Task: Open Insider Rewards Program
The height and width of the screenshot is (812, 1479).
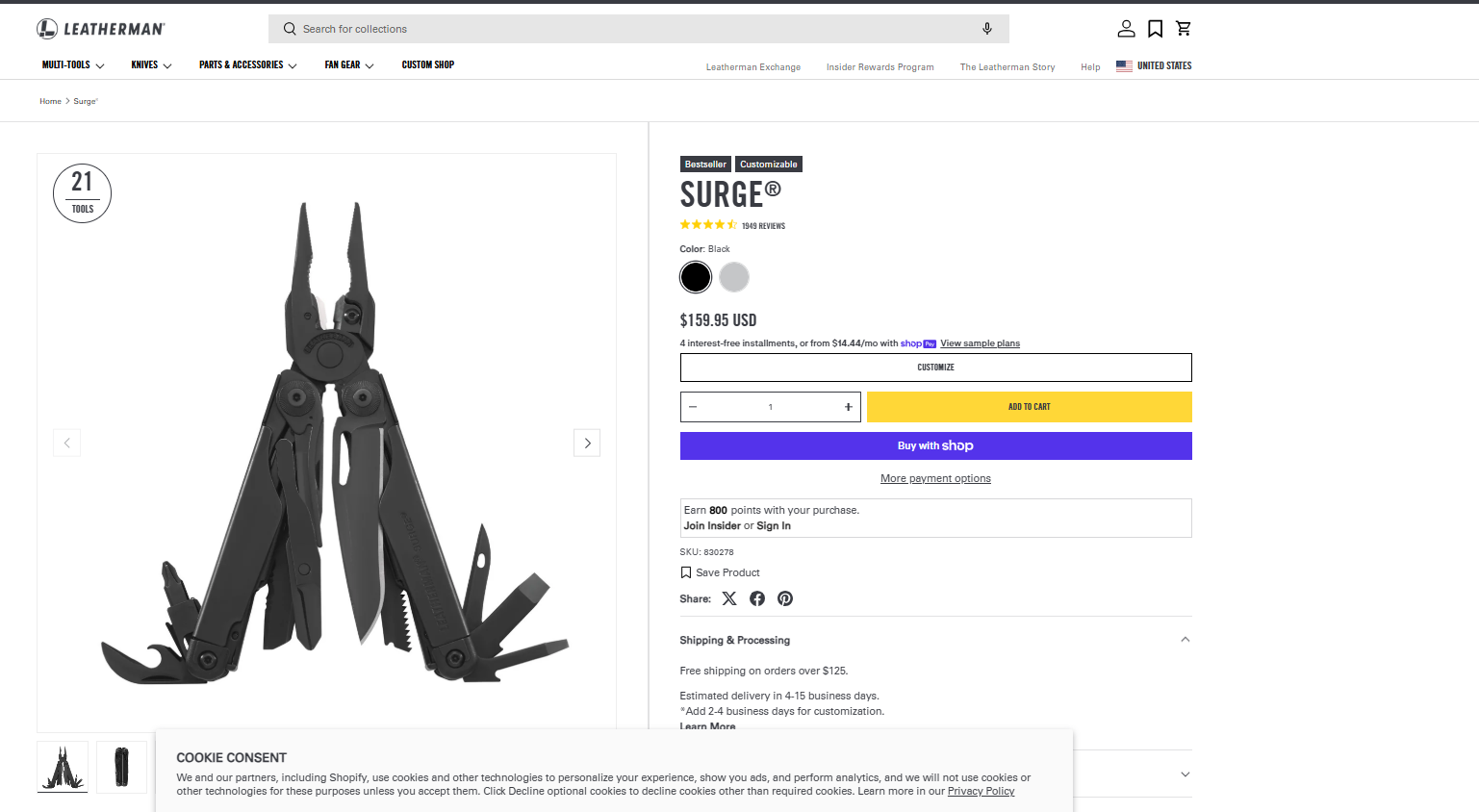Action: point(880,67)
